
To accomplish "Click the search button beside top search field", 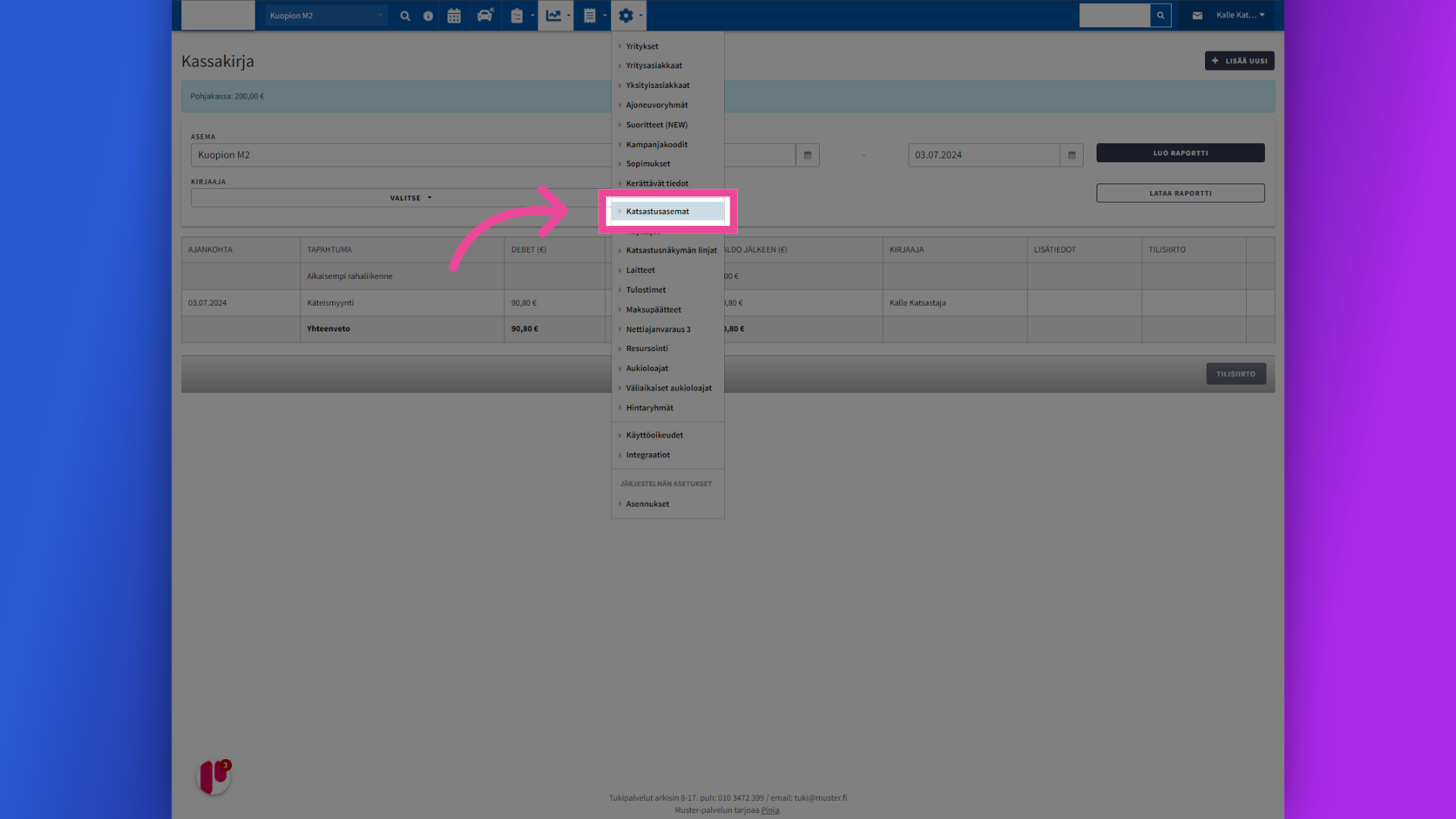I will pos(1160,15).
